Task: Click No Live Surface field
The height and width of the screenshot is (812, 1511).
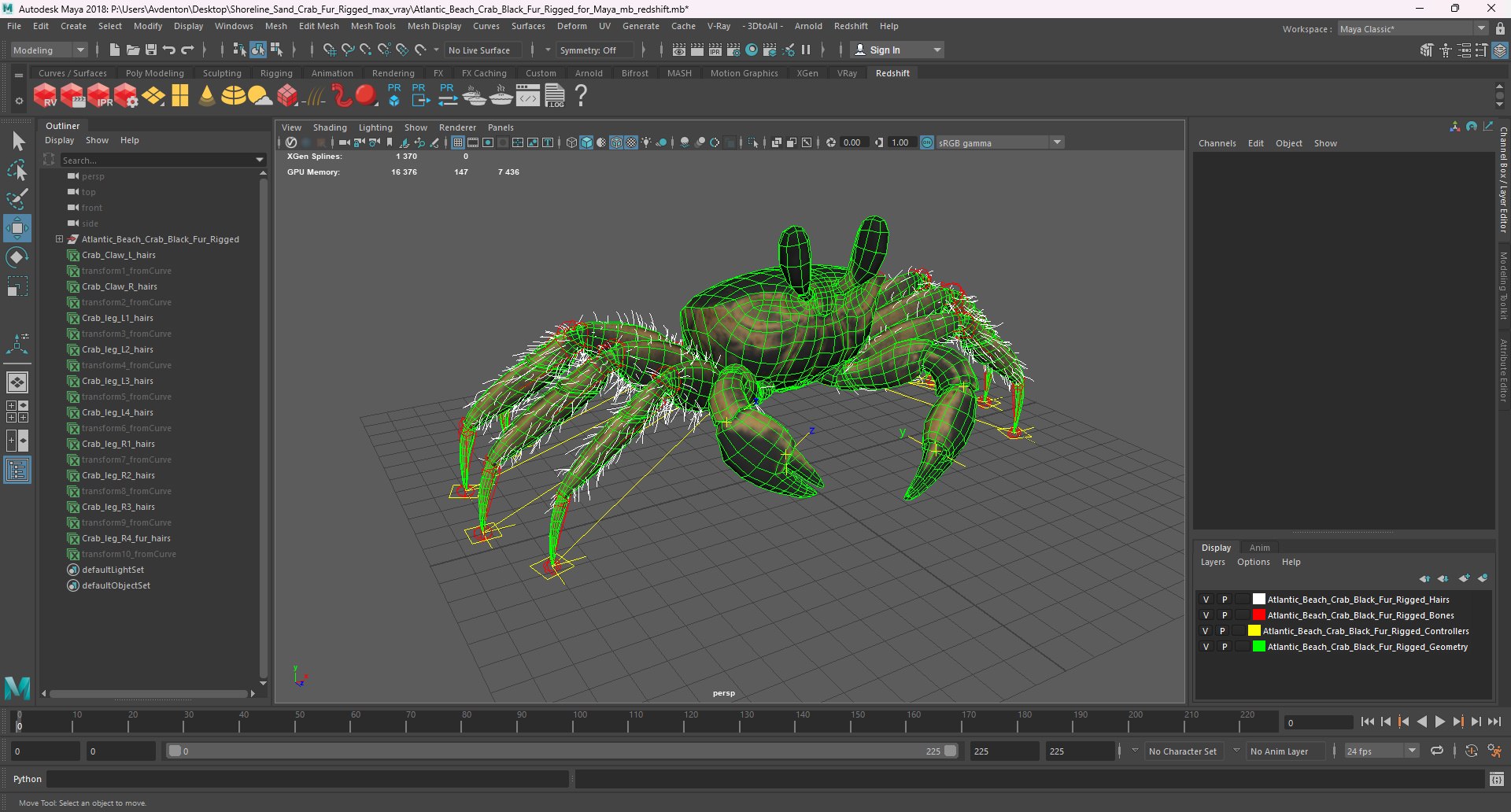Action: click(x=484, y=50)
